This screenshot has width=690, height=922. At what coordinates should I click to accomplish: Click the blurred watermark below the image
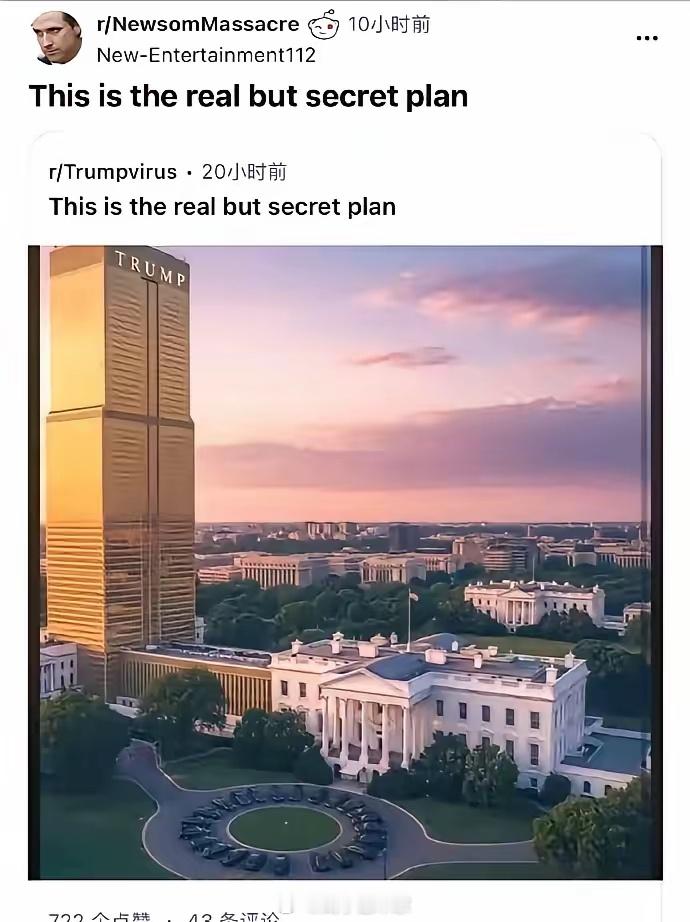[x=345, y=906]
